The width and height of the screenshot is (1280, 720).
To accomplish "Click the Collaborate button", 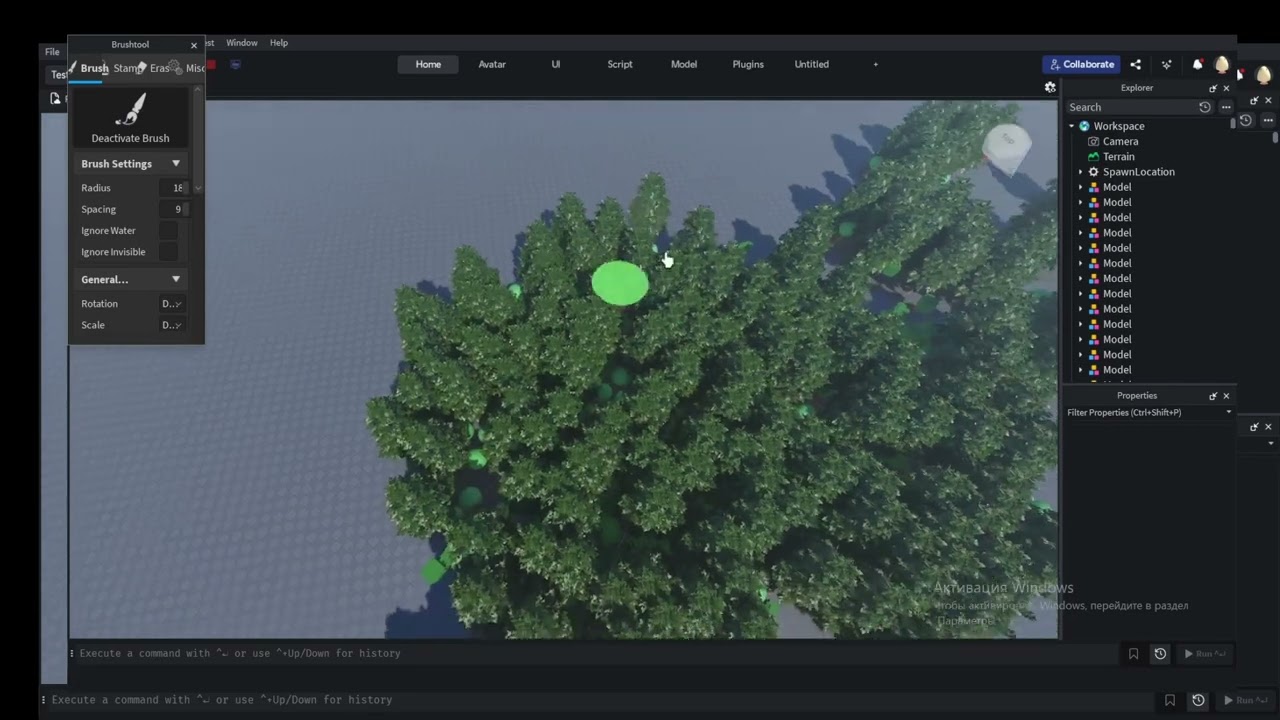I will pyautogui.click(x=1081, y=64).
